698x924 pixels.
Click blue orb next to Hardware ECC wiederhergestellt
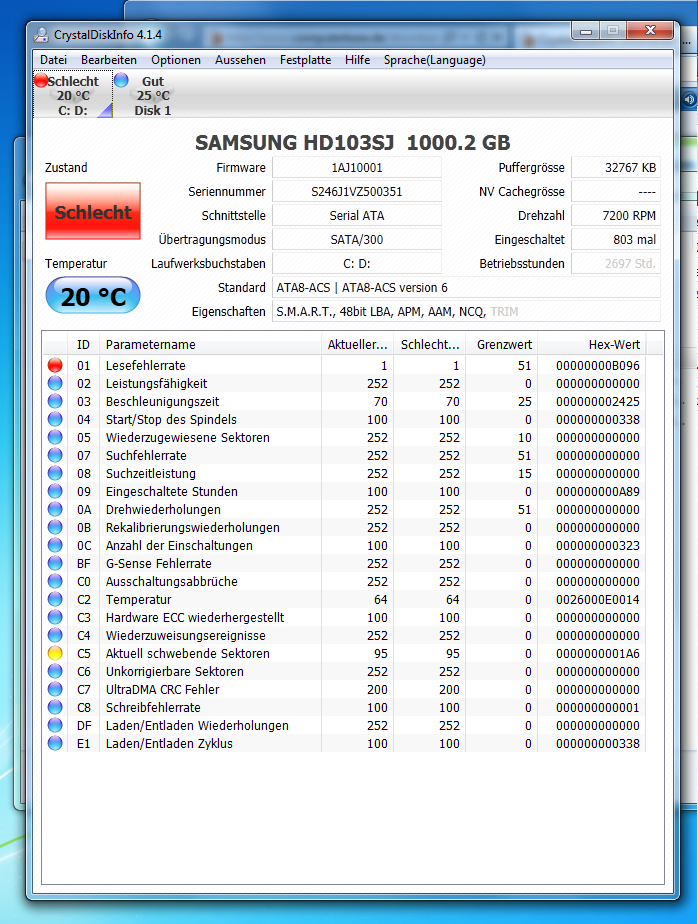[55, 618]
